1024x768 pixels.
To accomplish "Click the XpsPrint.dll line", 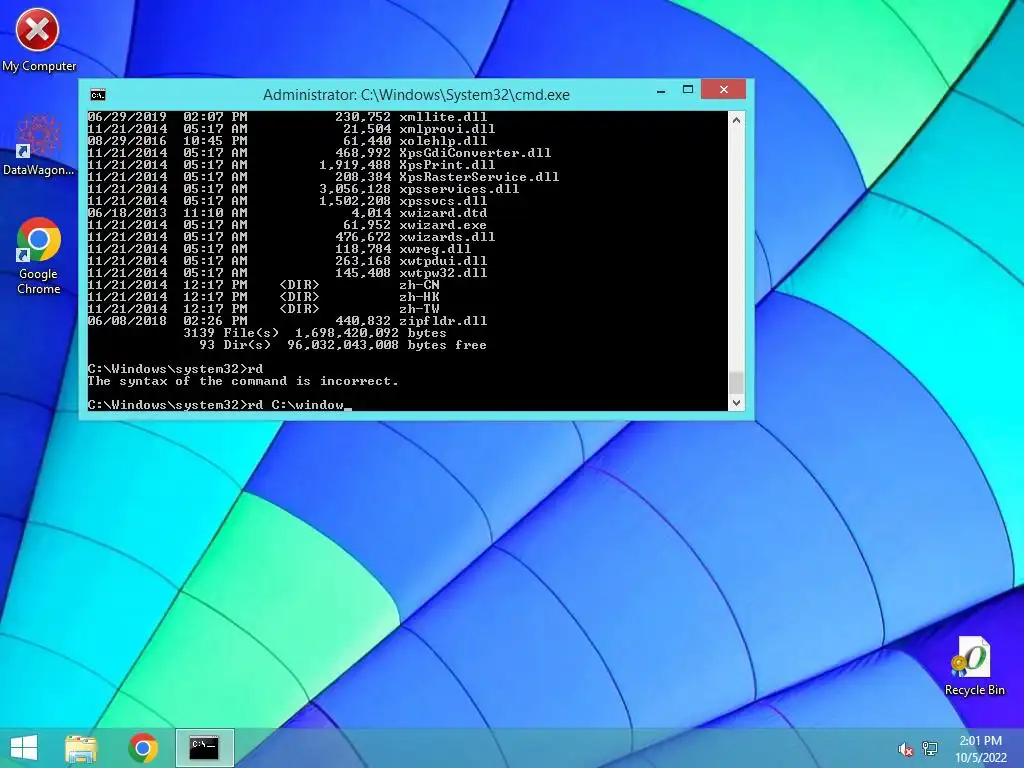I will pyautogui.click(x=291, y=165).
